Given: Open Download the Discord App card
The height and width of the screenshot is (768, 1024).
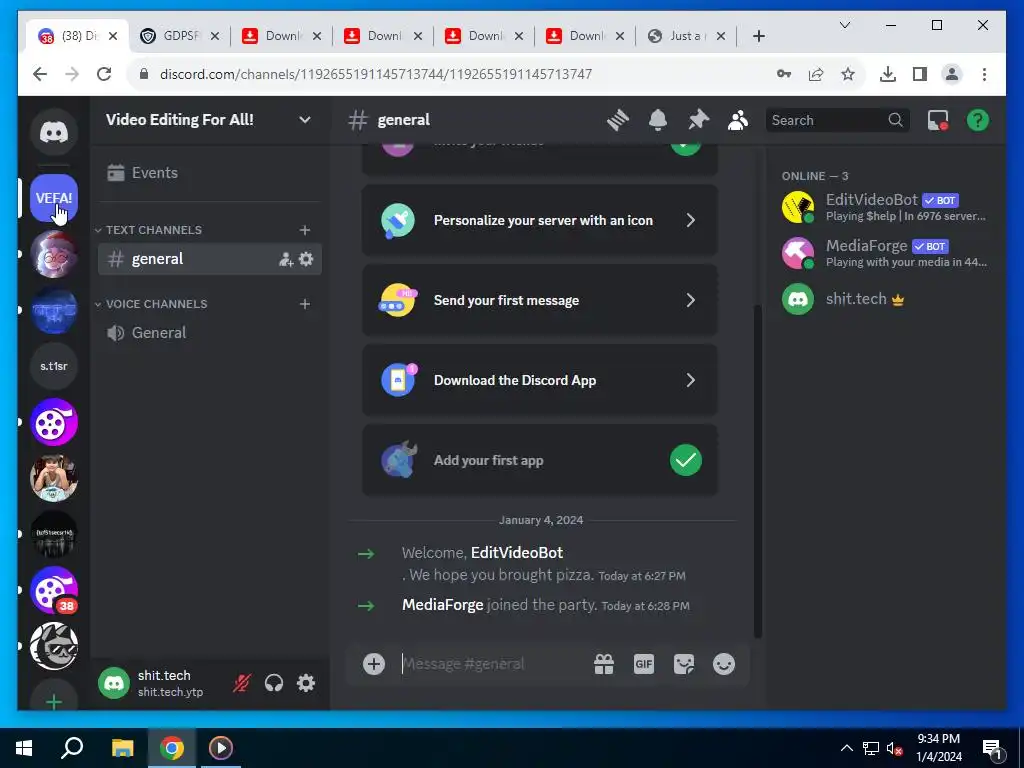Looking at the screenshot, I should pyautogui.click(x=539, y=380).
